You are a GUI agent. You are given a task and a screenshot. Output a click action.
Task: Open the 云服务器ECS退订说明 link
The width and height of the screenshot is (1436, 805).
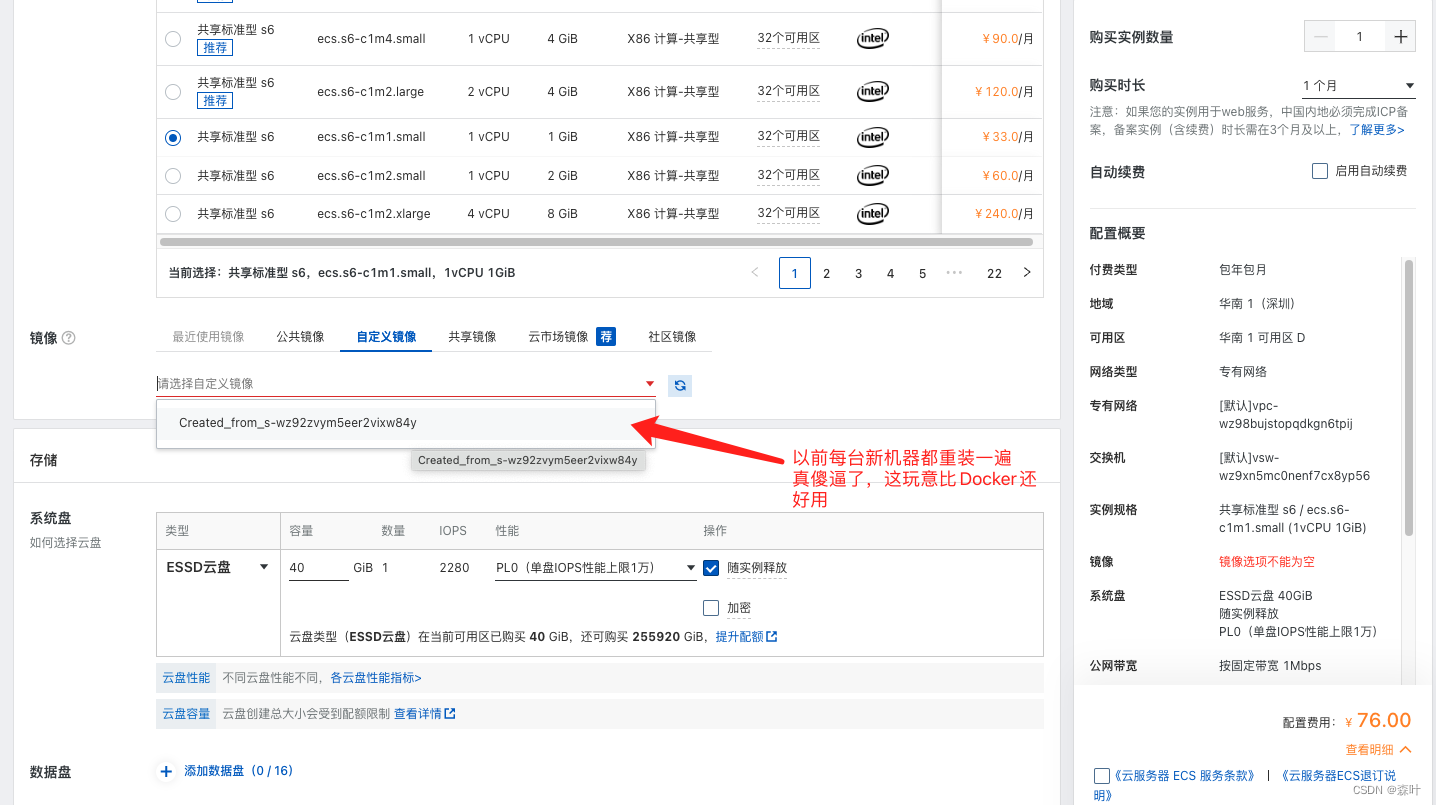pos(1245,785)
